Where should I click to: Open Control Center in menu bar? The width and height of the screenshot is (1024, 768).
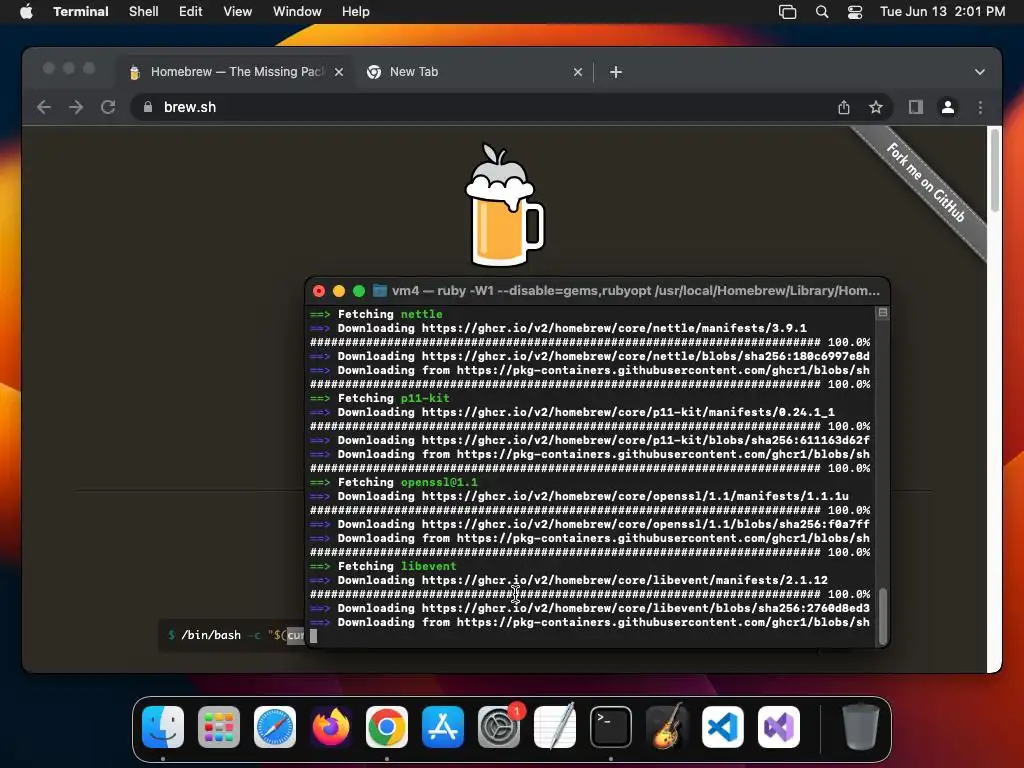[x=855, y=12]
